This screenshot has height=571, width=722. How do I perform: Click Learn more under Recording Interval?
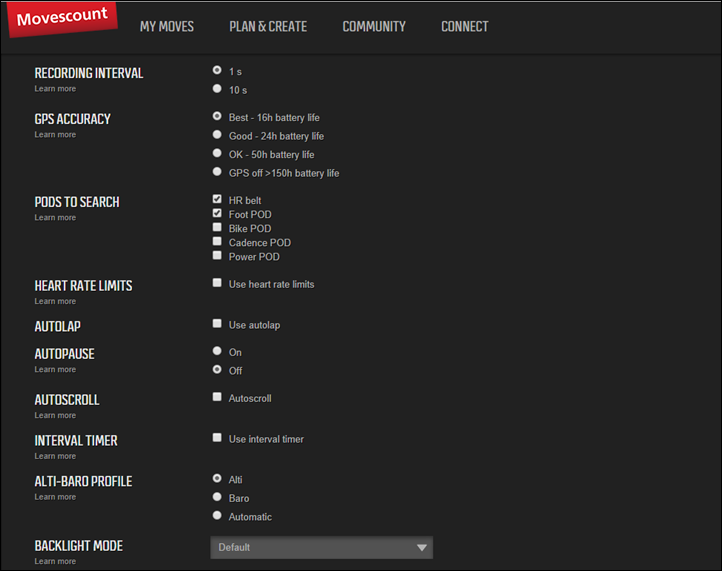(55, 89)
